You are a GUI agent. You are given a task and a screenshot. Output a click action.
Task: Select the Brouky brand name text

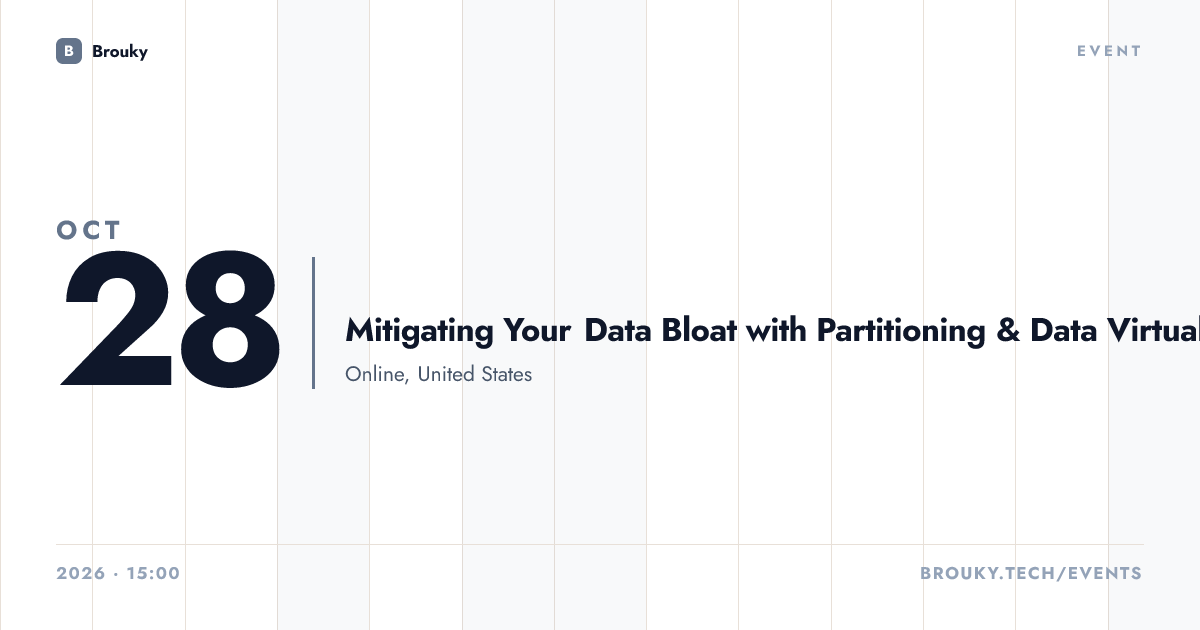[120, 51]
